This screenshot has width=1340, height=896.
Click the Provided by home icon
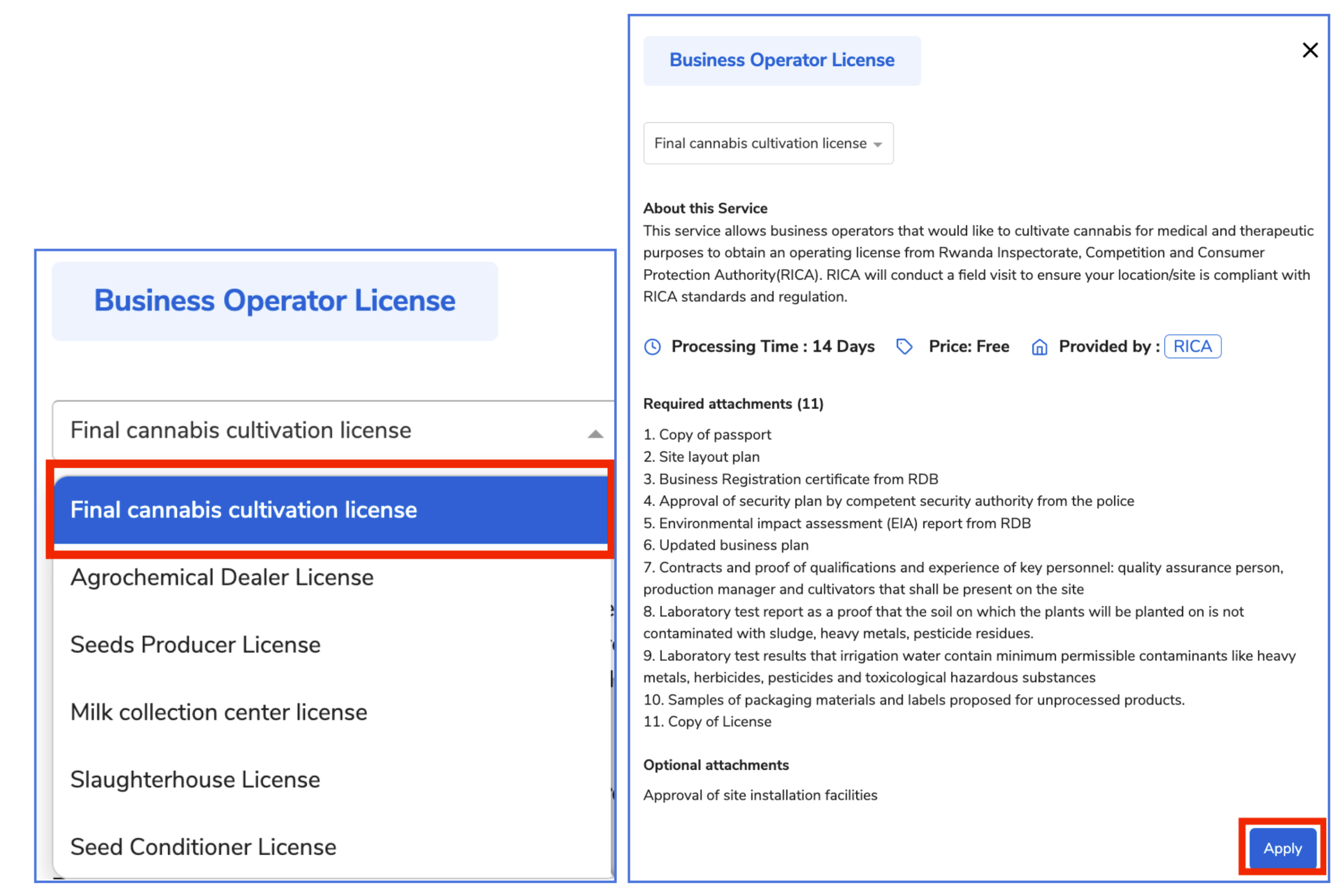(1039, 347)
